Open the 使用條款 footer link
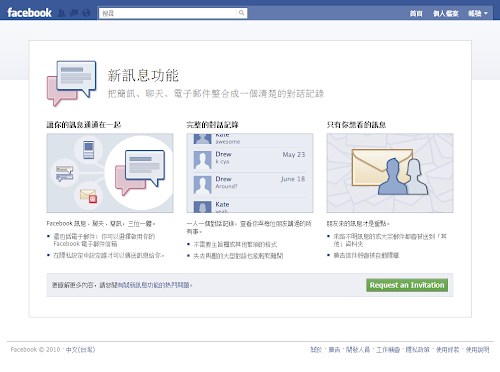The height and width of the screenshot is (372, 500). point(447,350)
